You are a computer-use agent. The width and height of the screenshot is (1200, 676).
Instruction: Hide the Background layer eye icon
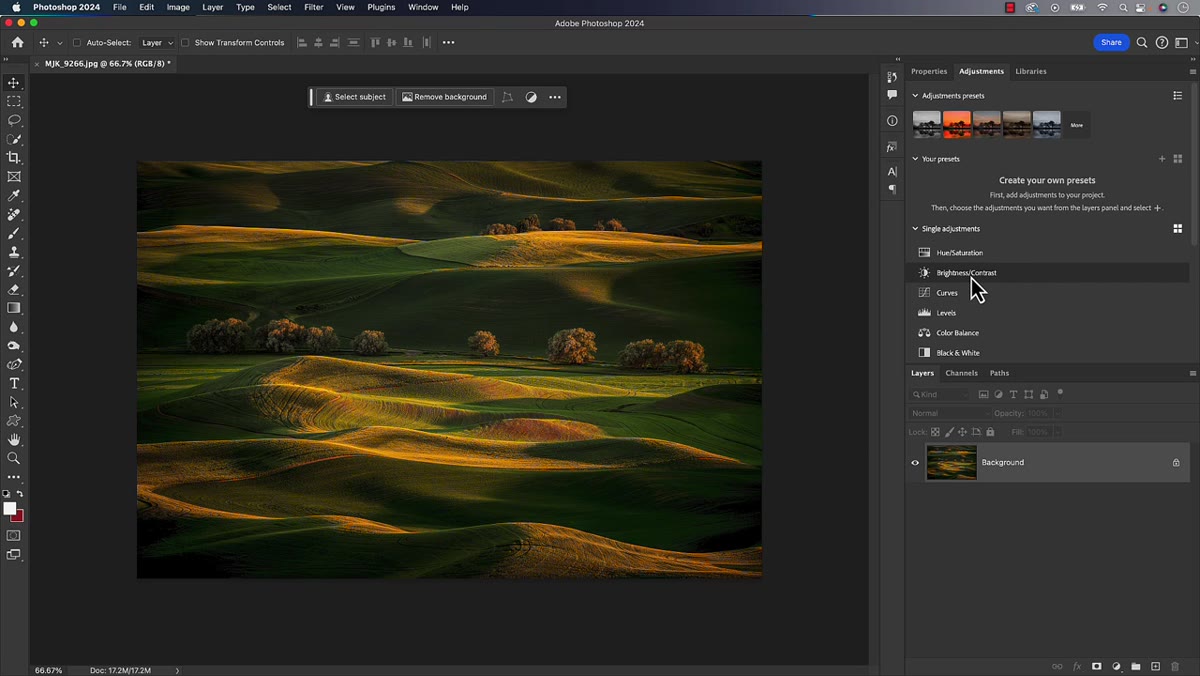(915, 463)
